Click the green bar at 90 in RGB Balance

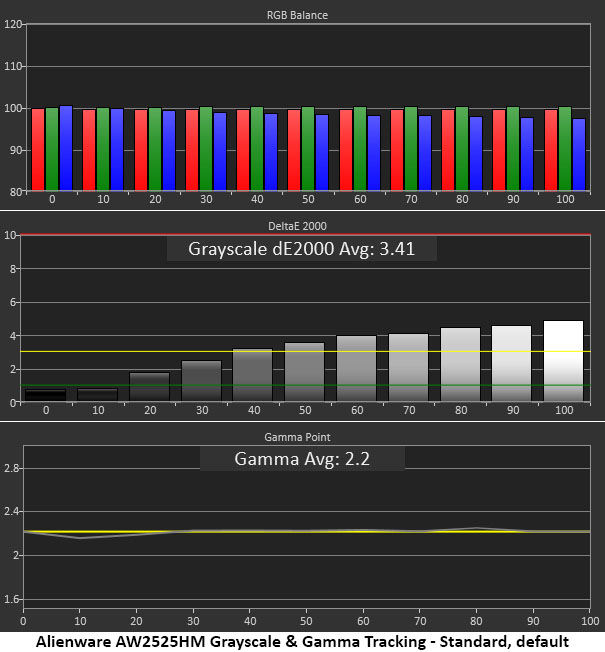click(x=513, y=149)
